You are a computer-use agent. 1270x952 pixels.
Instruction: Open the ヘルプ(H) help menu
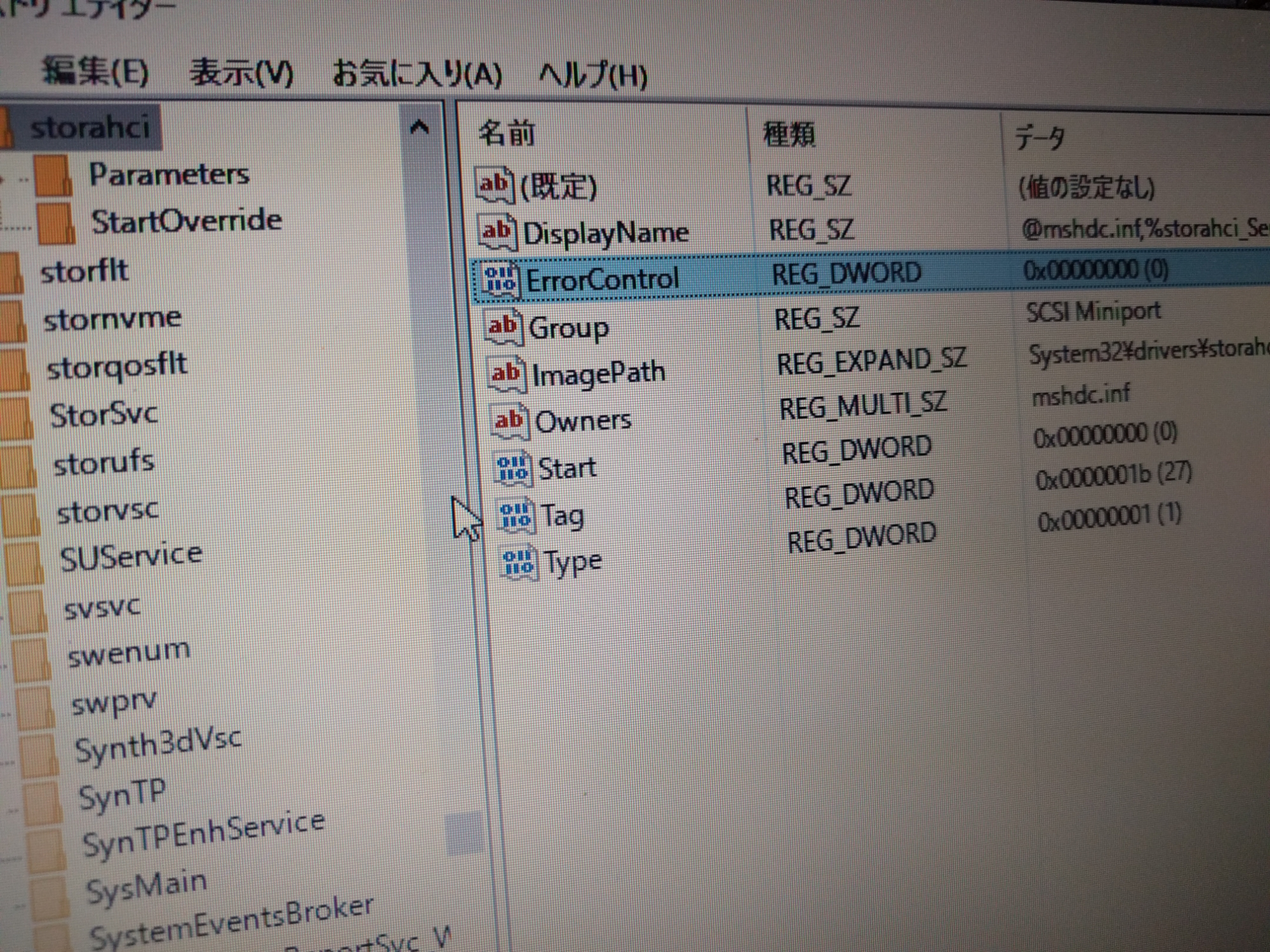point(593,76)
